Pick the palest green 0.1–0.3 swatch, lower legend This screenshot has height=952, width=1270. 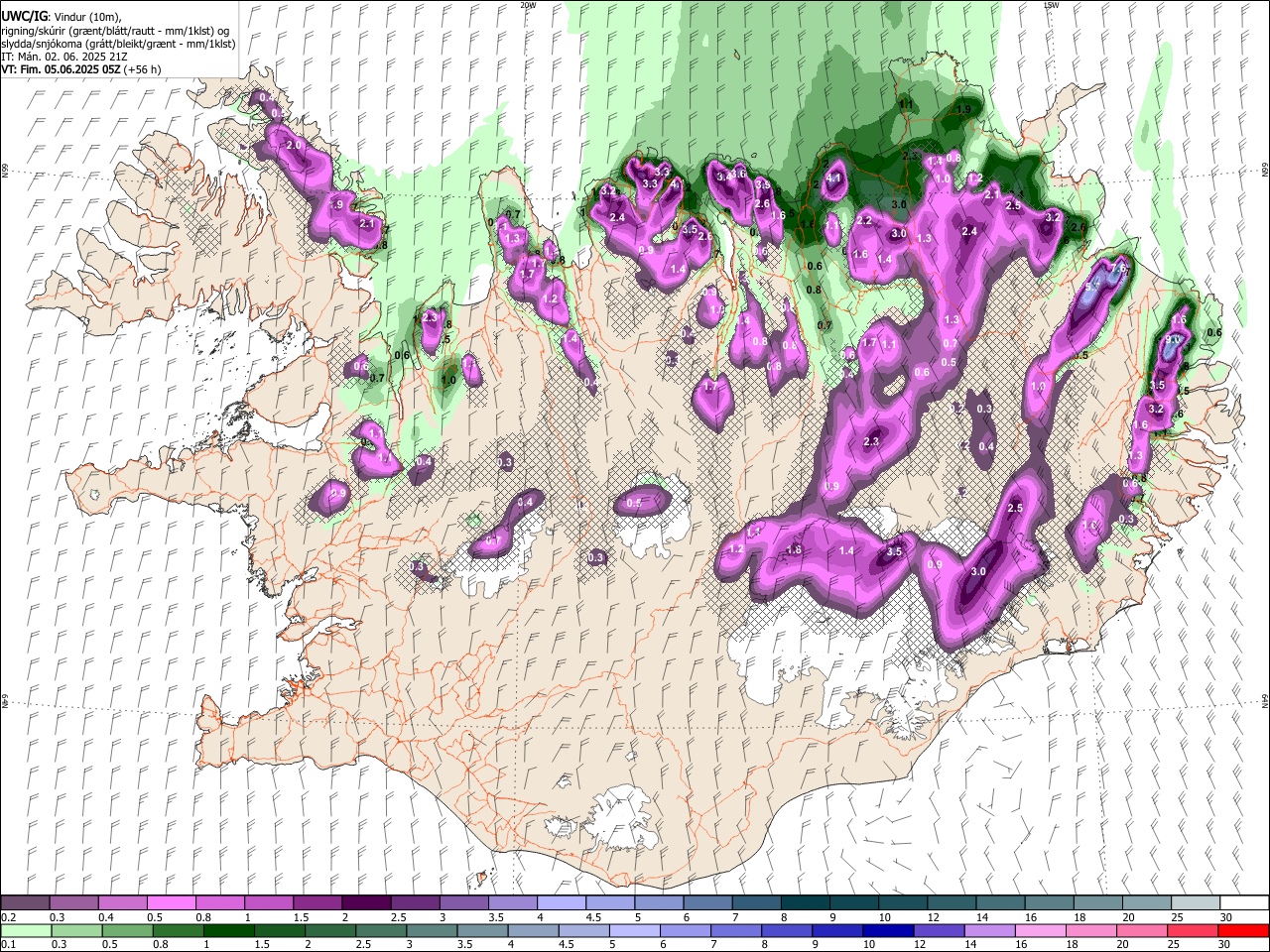(25, 930)
